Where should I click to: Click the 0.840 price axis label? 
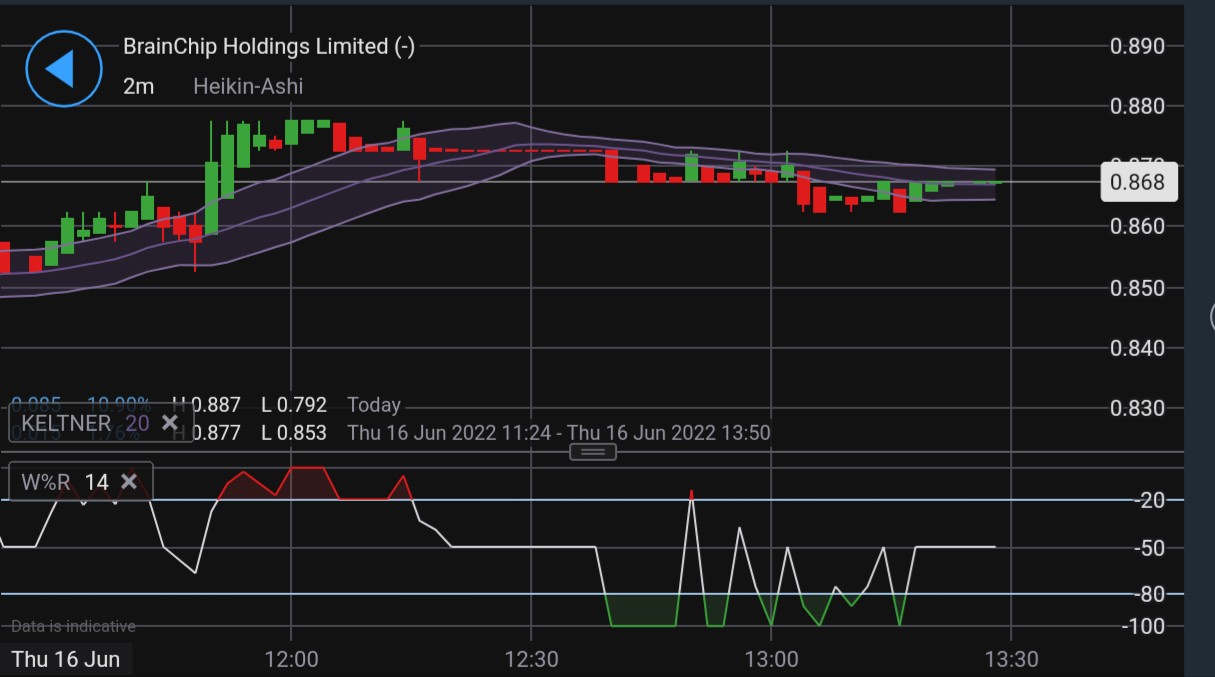1138,348
